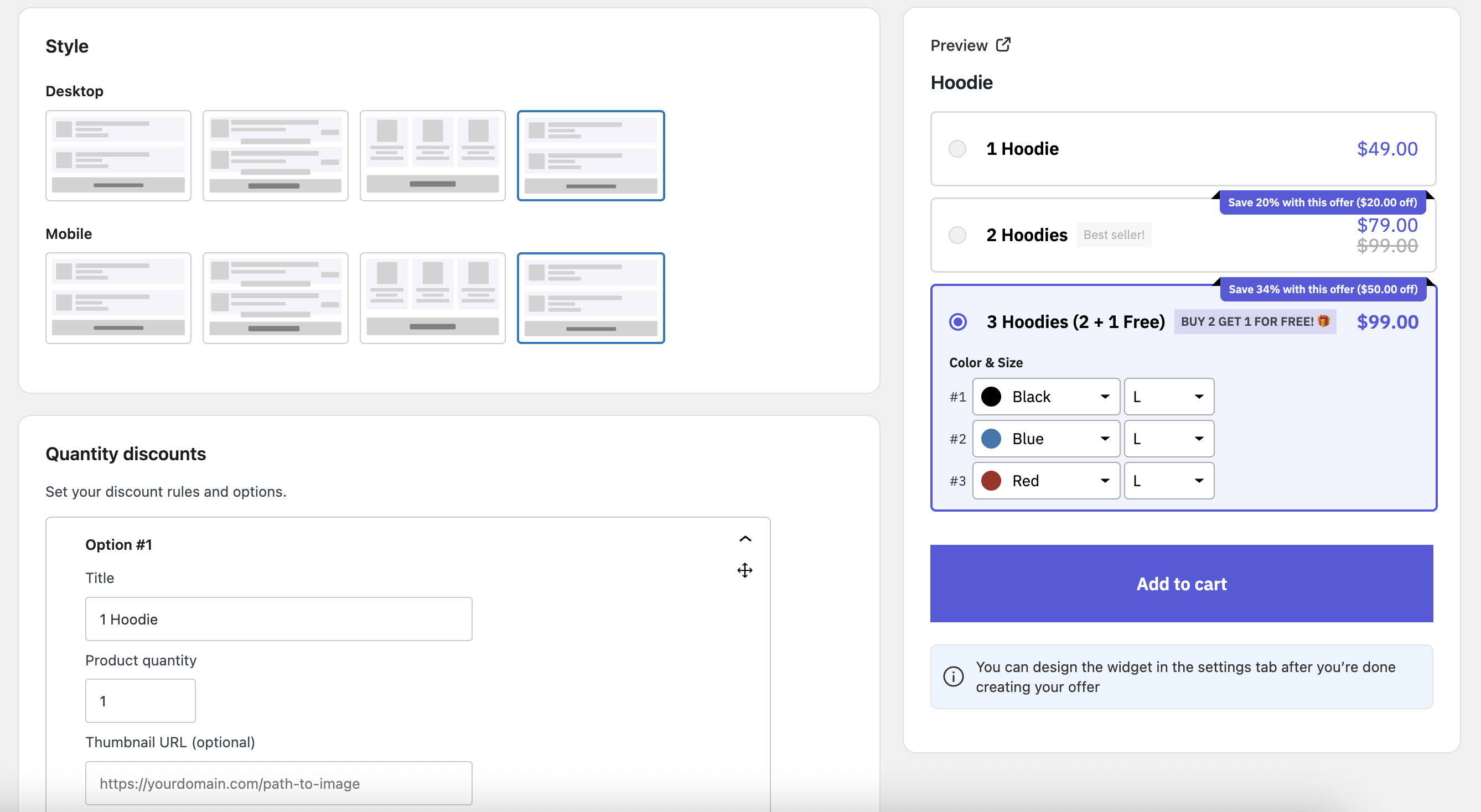Click the Add to cart button
The width and height of the screenshot is (1481, 812).
point(1181,584)
